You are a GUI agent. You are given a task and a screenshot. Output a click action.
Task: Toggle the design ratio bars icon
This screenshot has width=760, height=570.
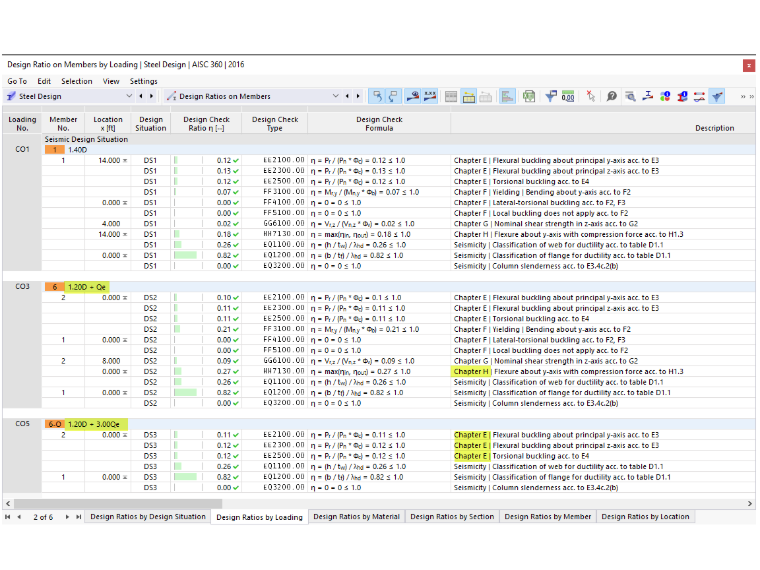(507, 96)
